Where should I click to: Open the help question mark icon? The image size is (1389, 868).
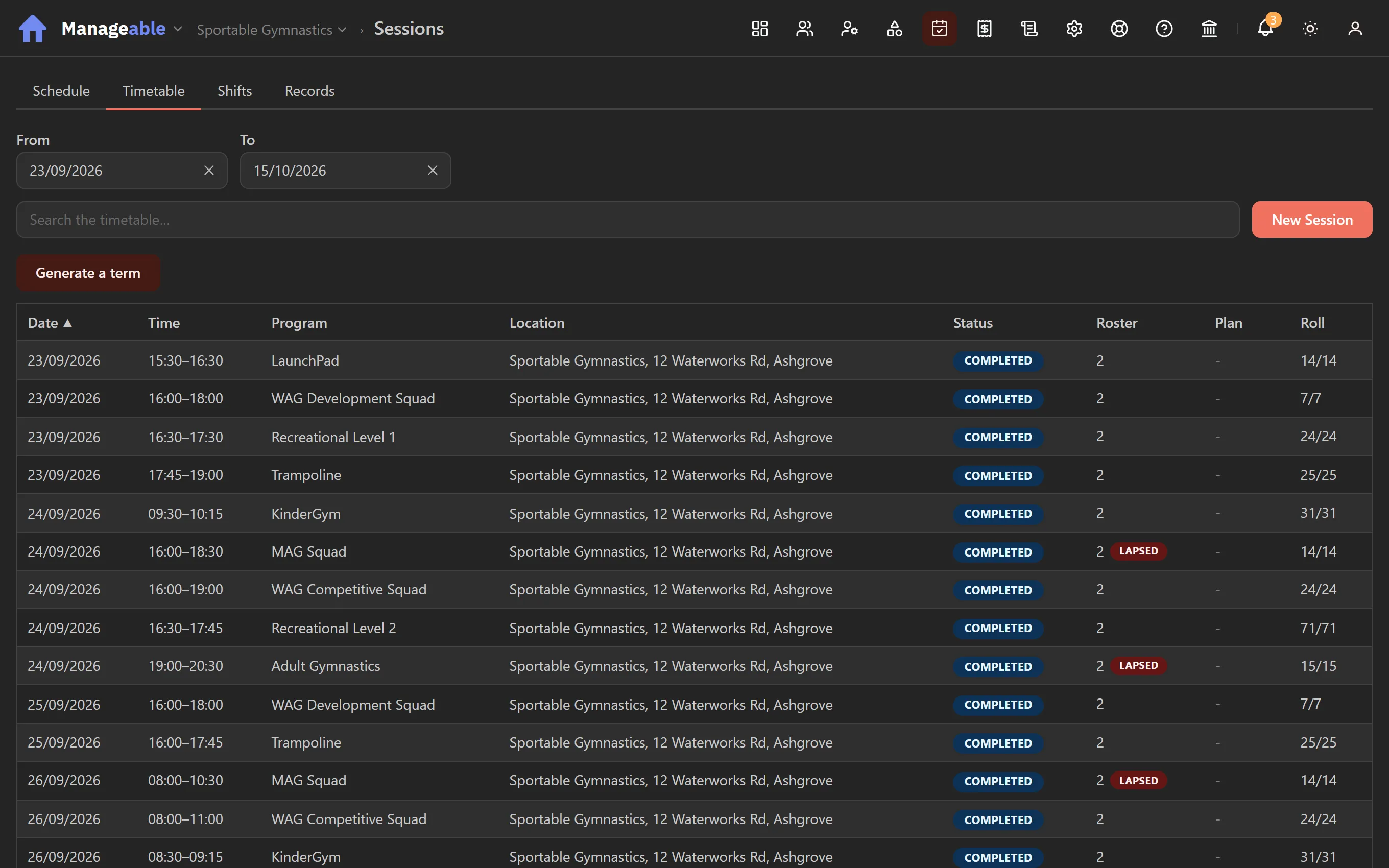tap(1164, 28)
